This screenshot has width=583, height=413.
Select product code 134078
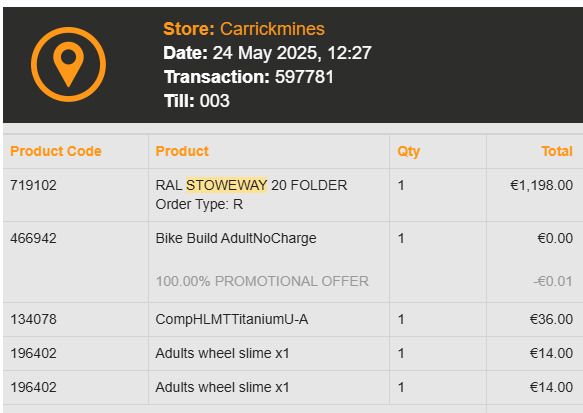(33, 319)
